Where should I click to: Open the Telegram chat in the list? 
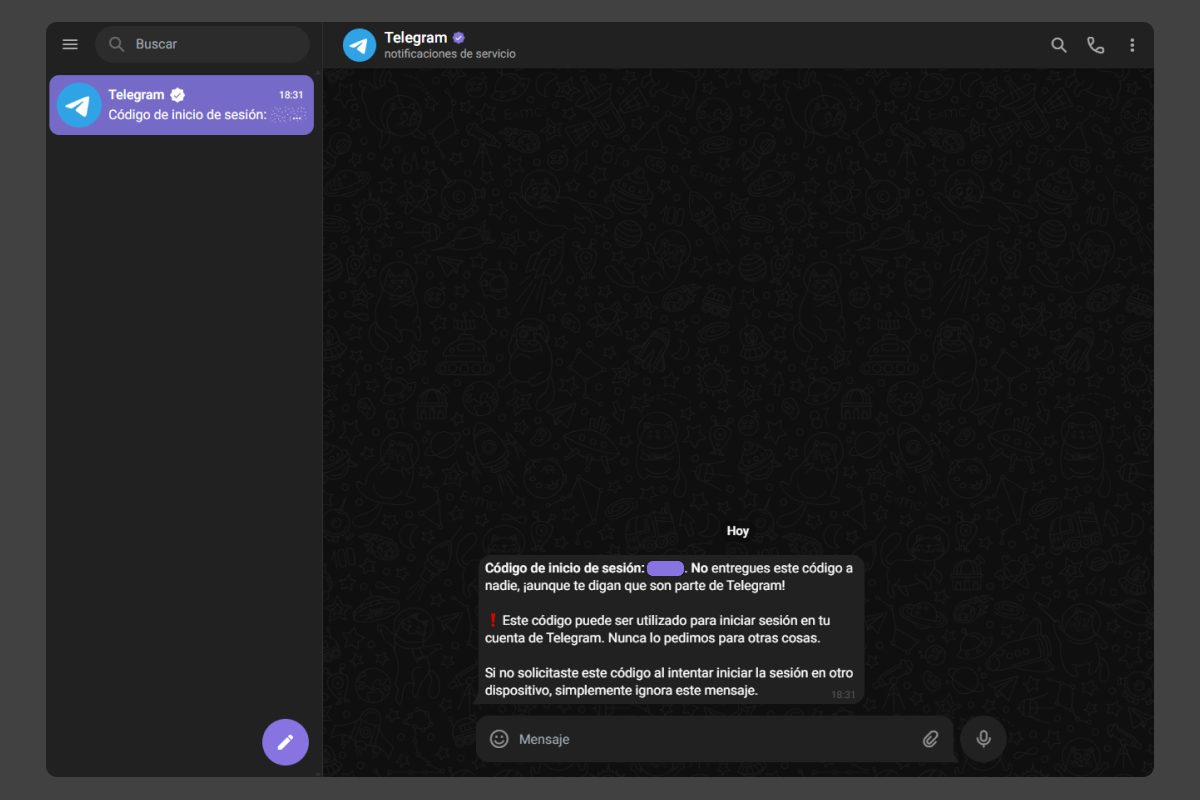click(x=200, y=105)
